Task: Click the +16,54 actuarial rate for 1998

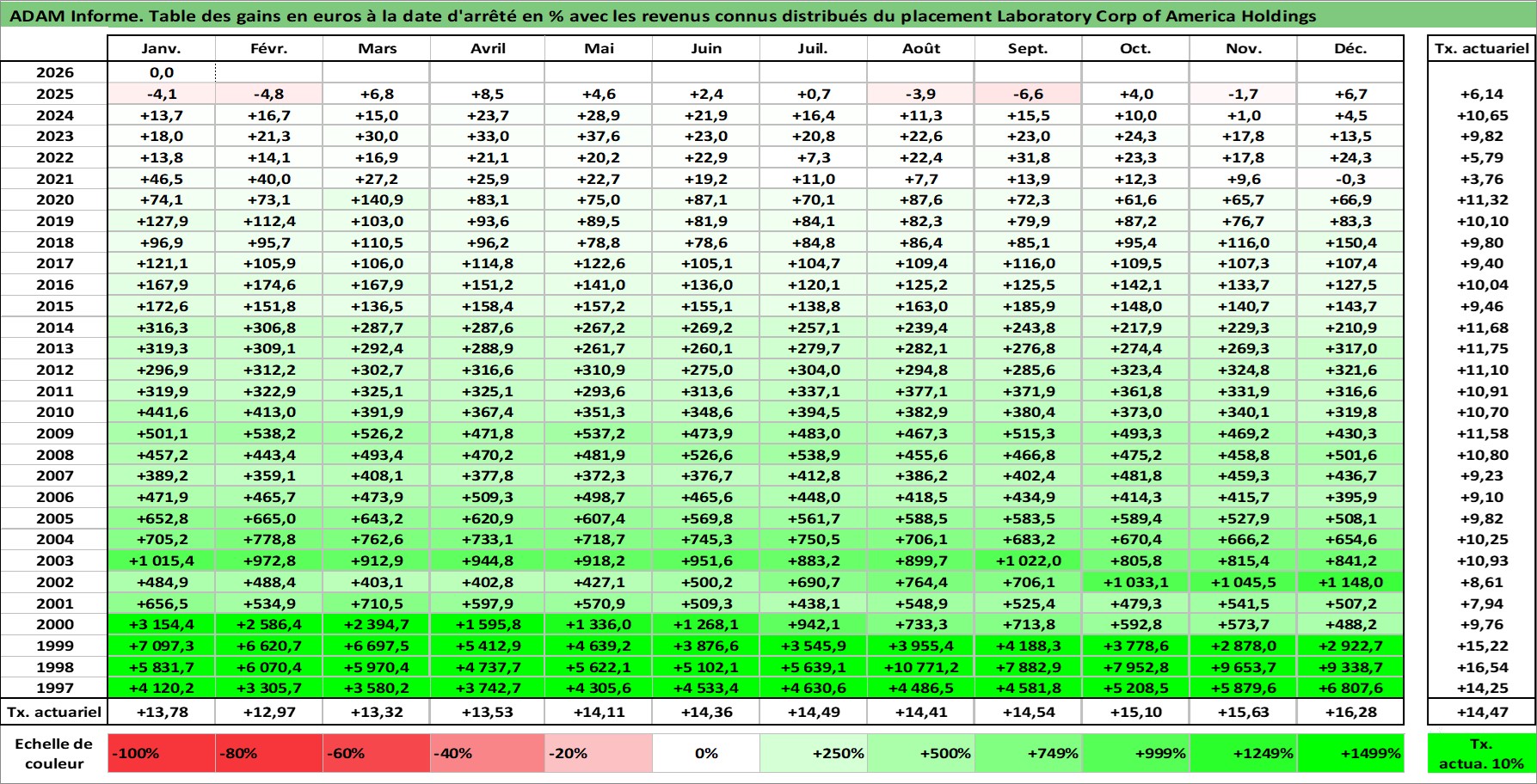Action: click(x=1482, y=667)
